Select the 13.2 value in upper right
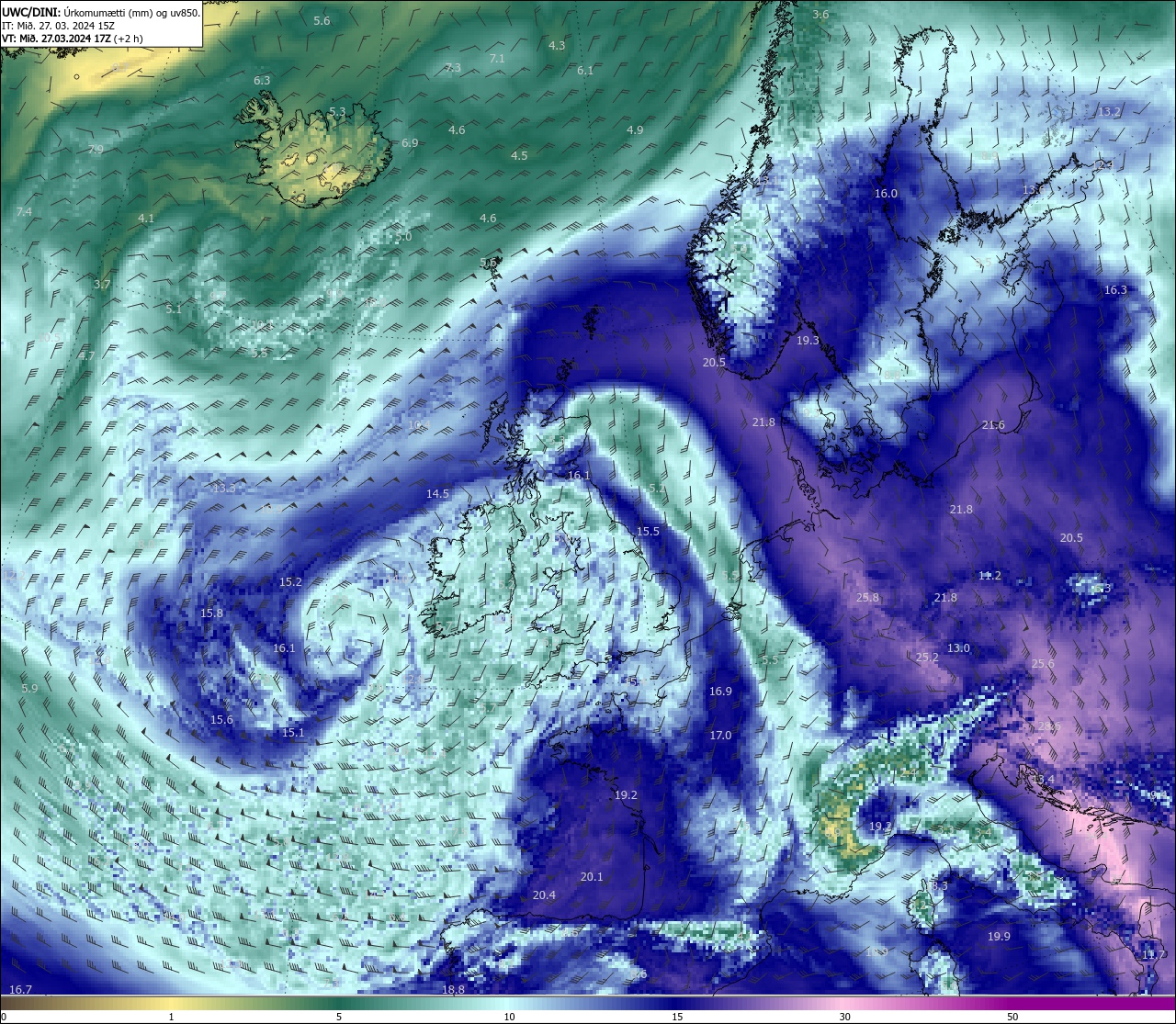 click(1110, 111)
